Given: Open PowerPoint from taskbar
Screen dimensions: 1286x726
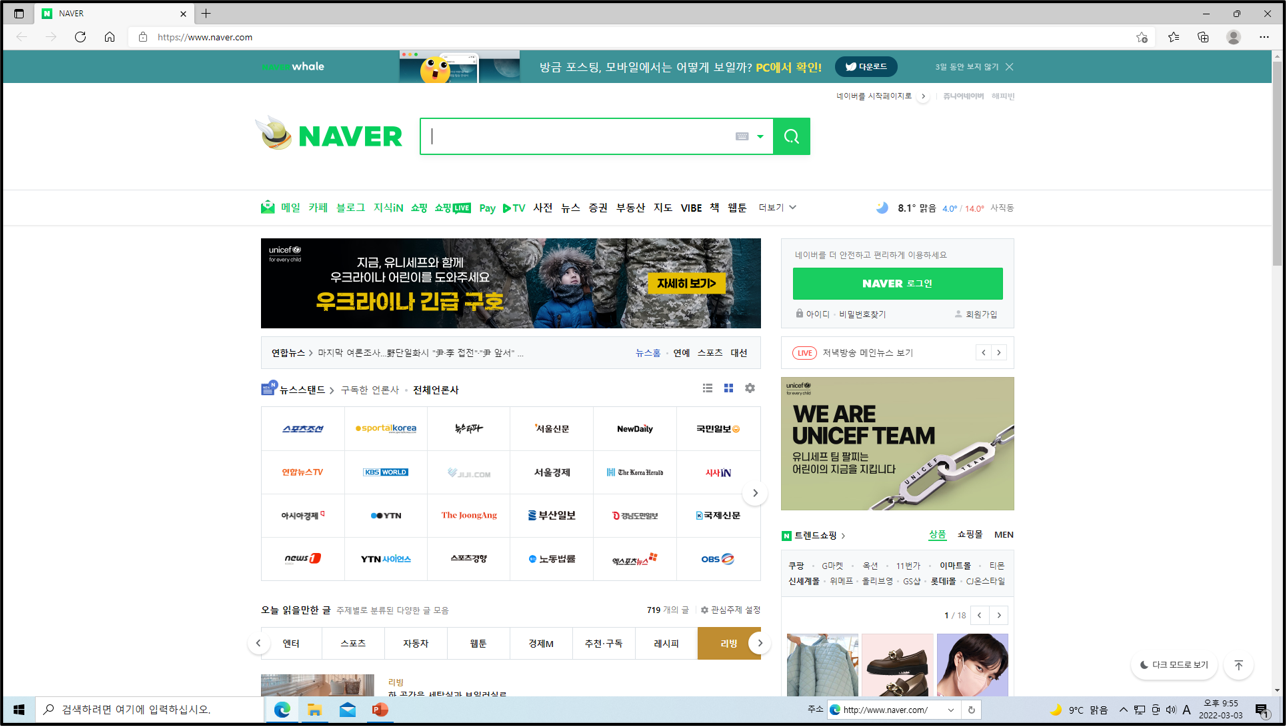Looking at the screenshot, I should (x=380, y=710).
